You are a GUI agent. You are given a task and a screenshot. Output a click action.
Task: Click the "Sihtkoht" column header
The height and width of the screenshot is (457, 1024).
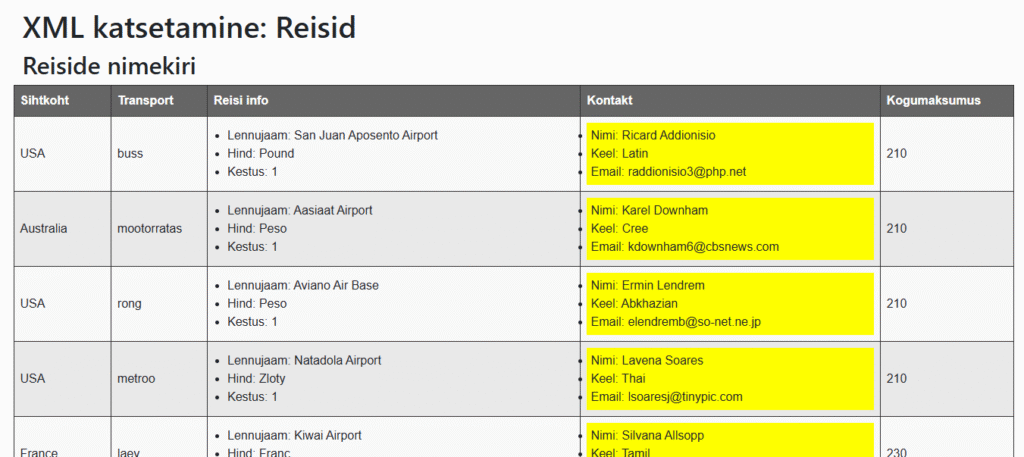tap(45, 100)
